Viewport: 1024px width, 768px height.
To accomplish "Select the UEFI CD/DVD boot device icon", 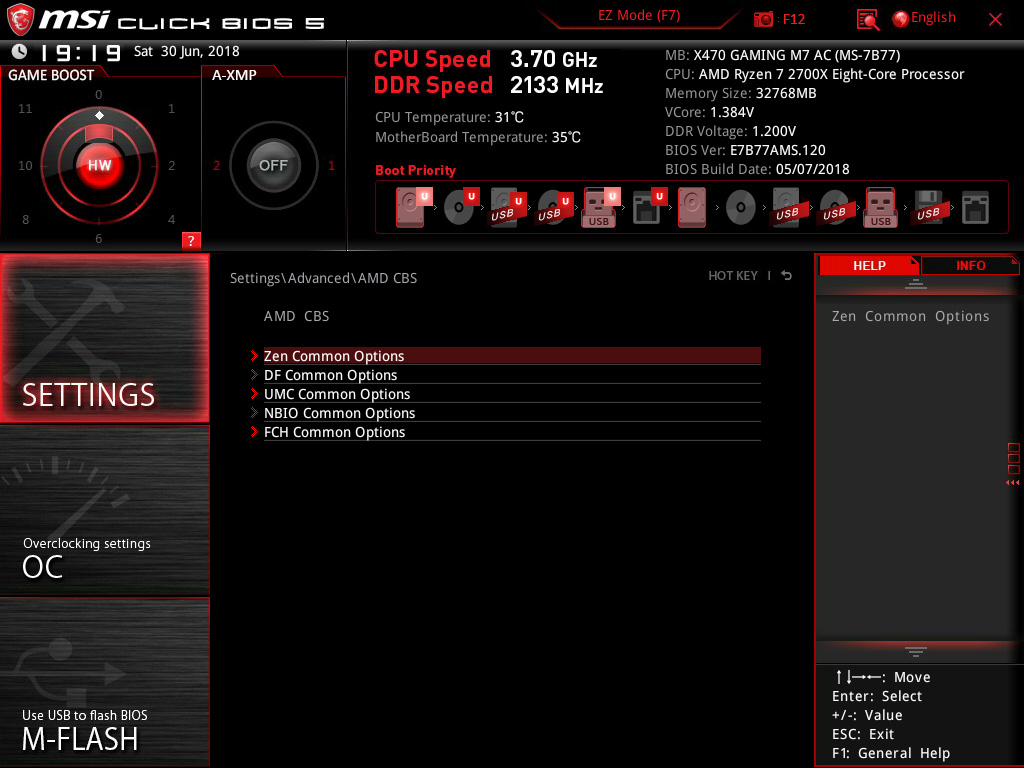I will [460, 207].
